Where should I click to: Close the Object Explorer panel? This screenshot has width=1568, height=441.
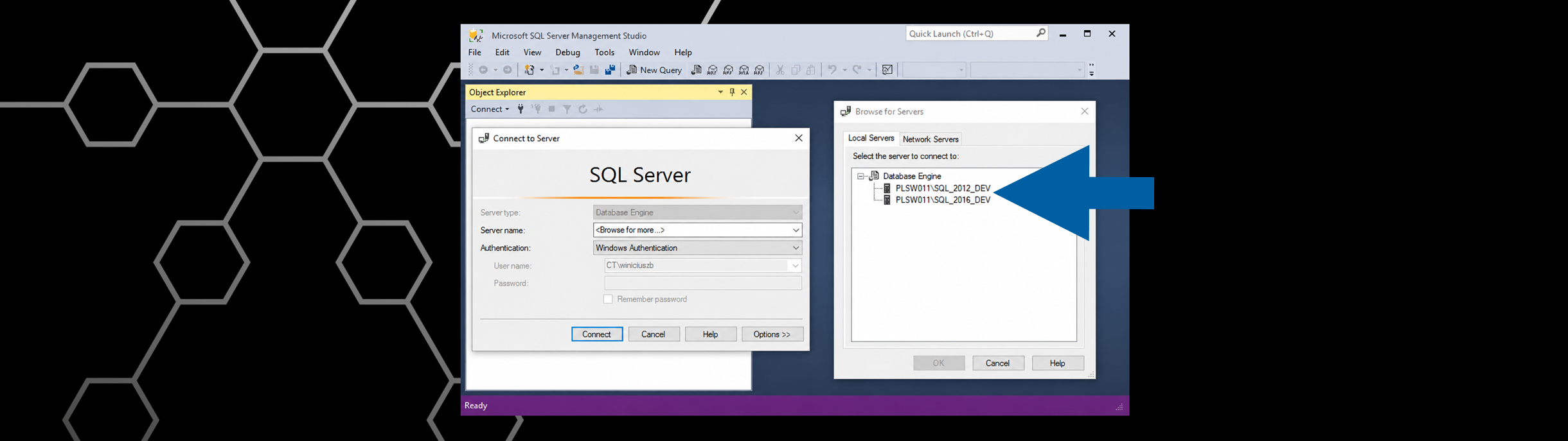(x=744, y=92)
